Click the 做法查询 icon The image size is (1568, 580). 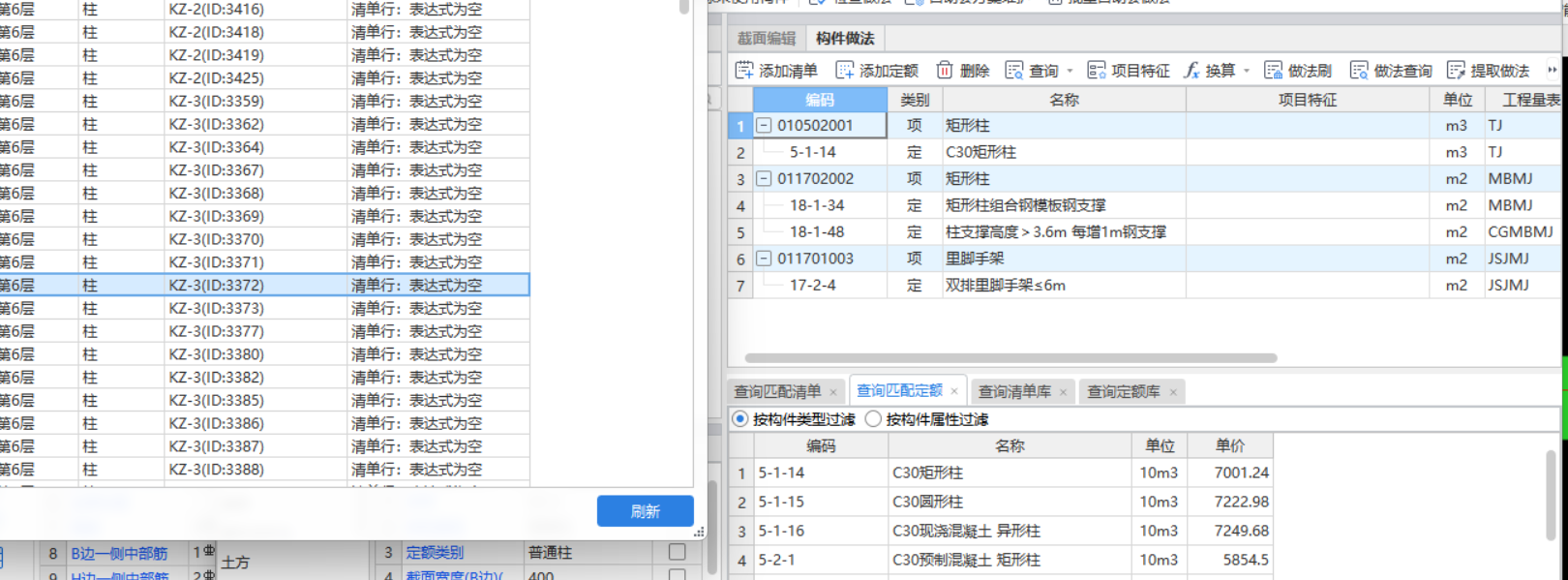[x=1360, y=70]
